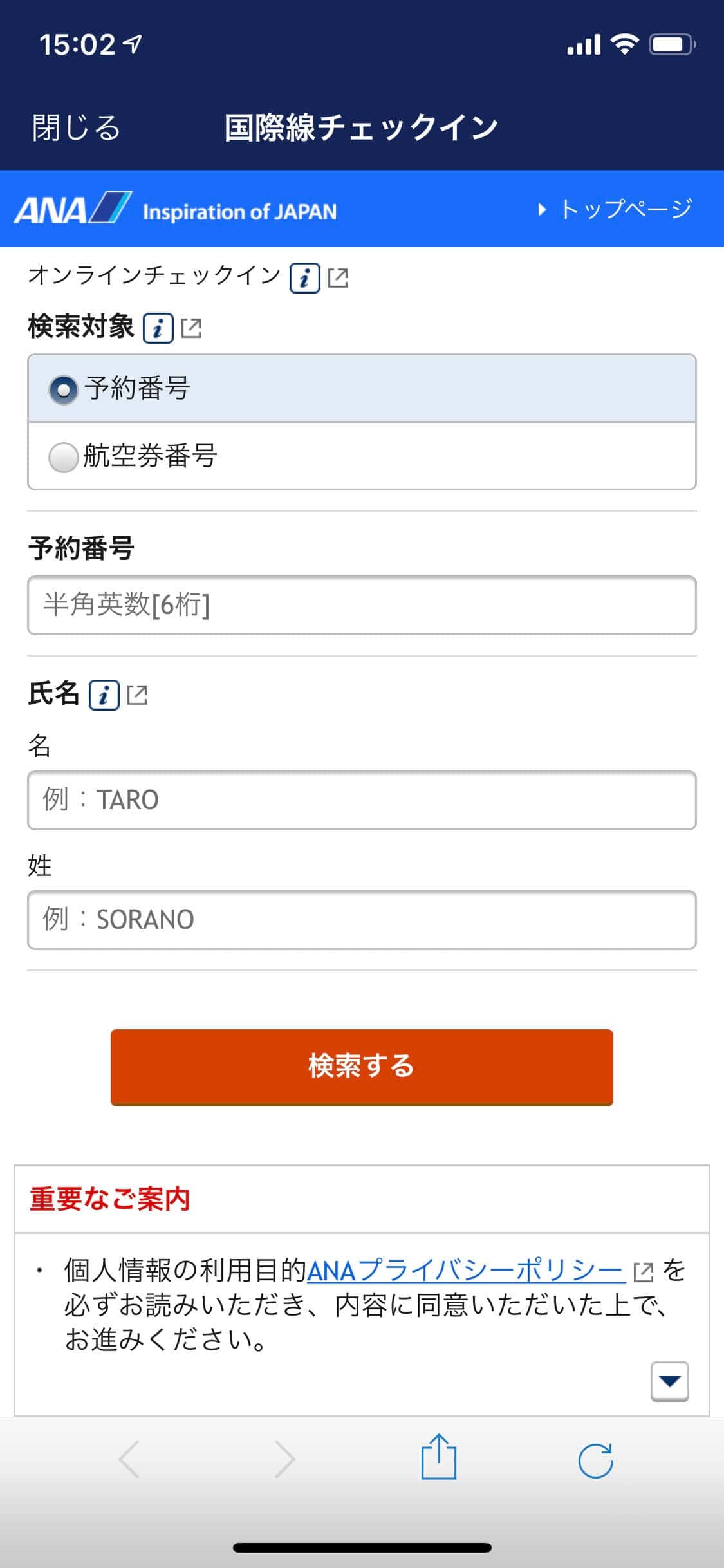The width and height of the screenshot is (724, 1568).
Task: Click the 名 input with TARO placeholder
Action: [x=362, y=800]
